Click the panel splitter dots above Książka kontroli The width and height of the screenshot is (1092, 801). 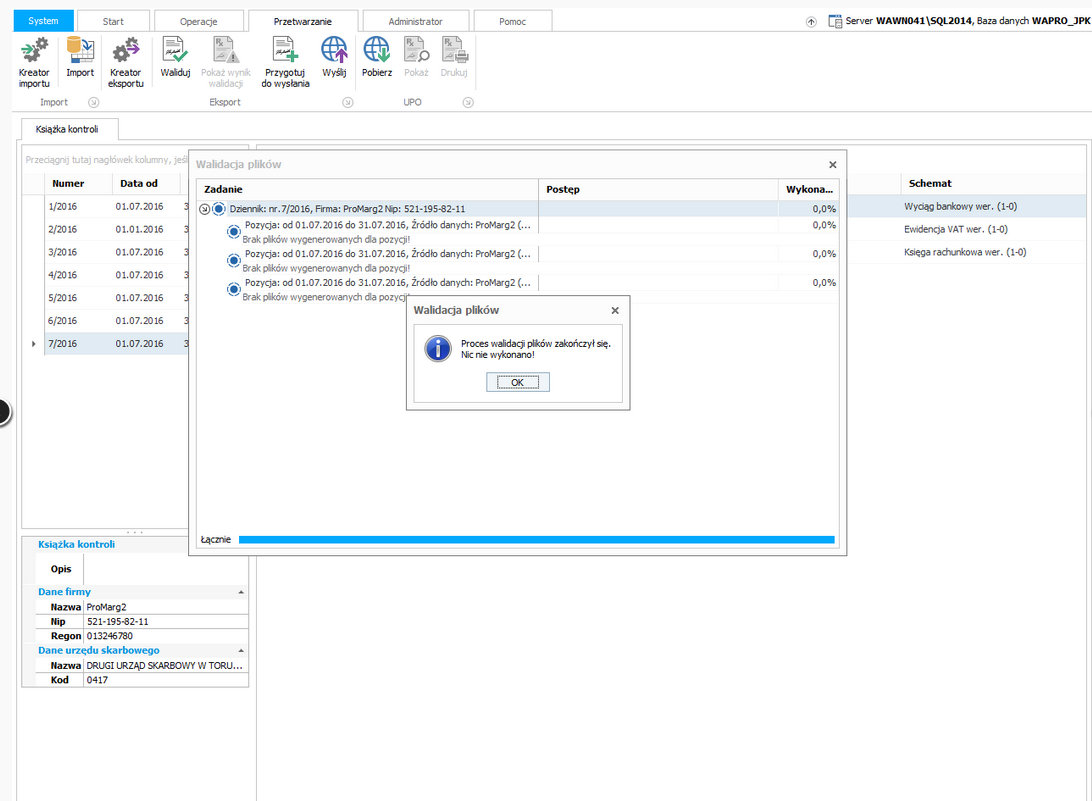[135, 532]
